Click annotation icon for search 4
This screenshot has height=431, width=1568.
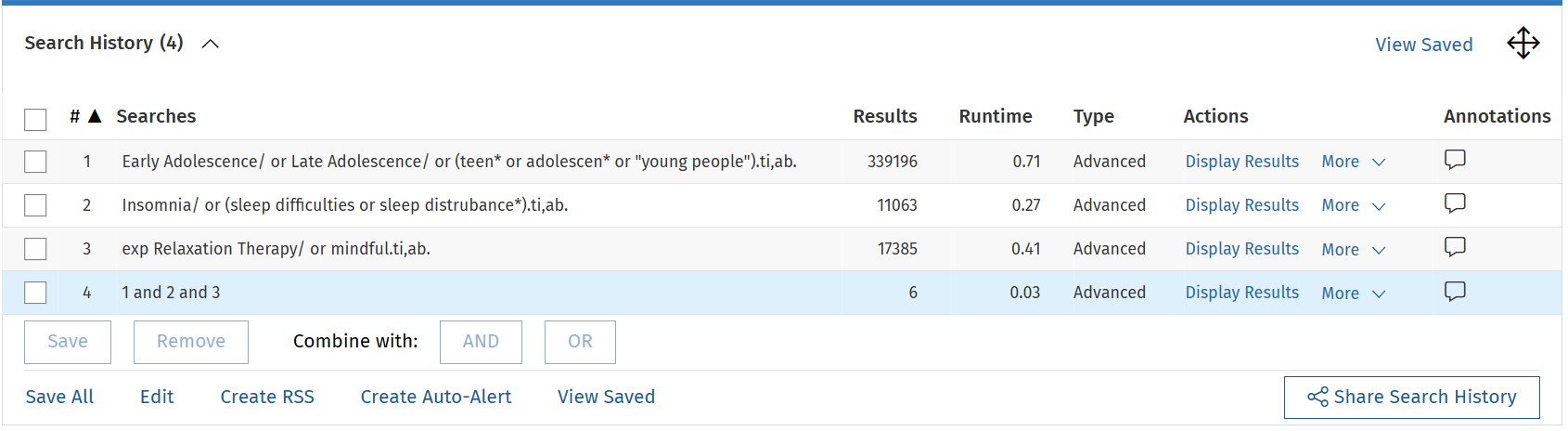(x=1455, y=292)
